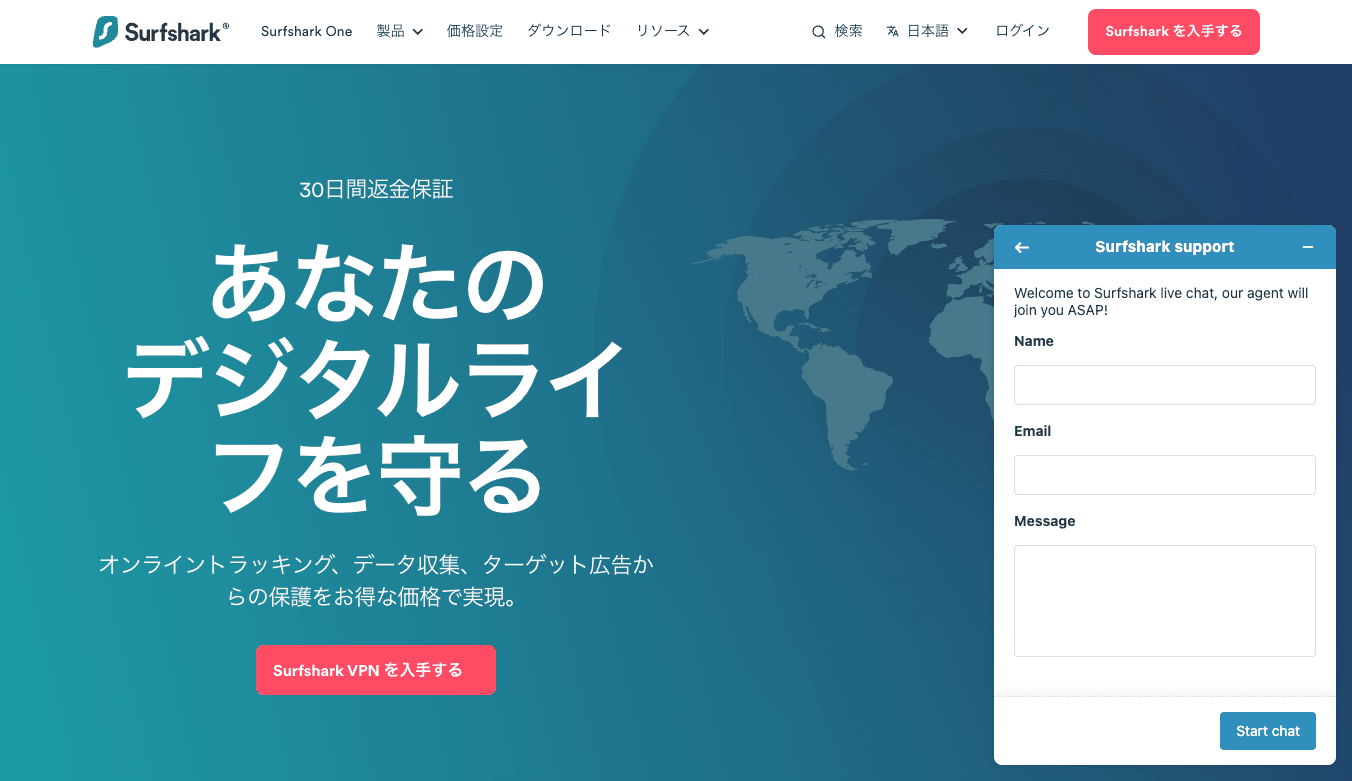Focus the Email input field
Image resolution: width=1352 pixels, height=781 pixels.
click(1165, 475)
